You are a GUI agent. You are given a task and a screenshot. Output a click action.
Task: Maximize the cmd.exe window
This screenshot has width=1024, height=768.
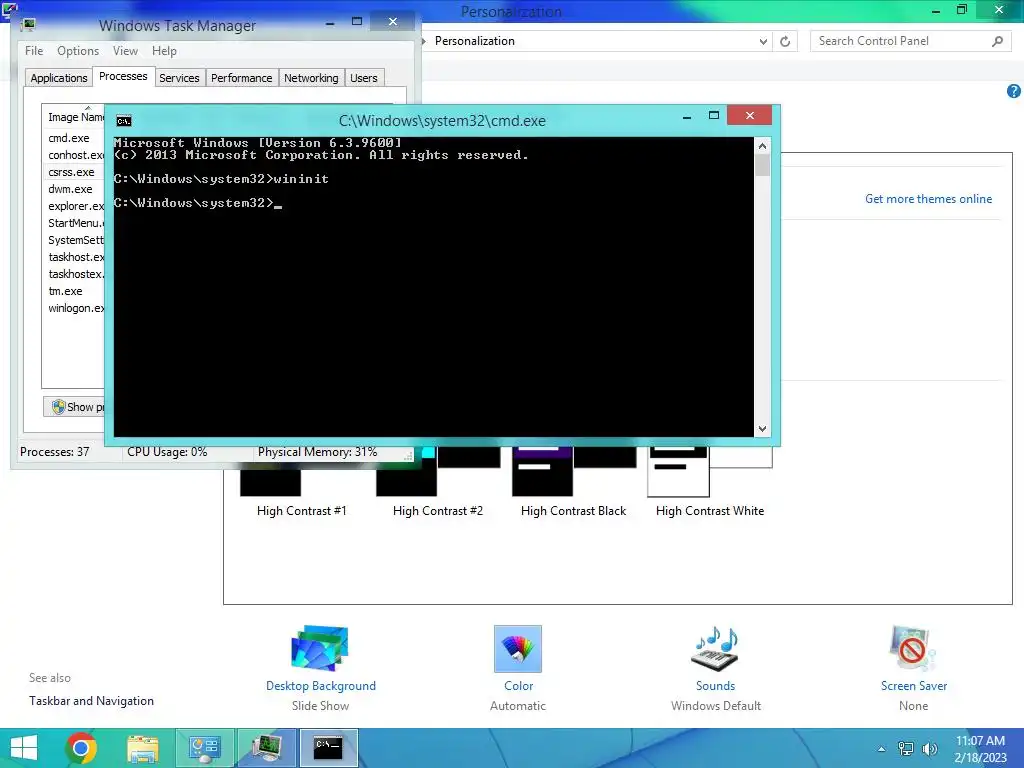pos(714,116)
